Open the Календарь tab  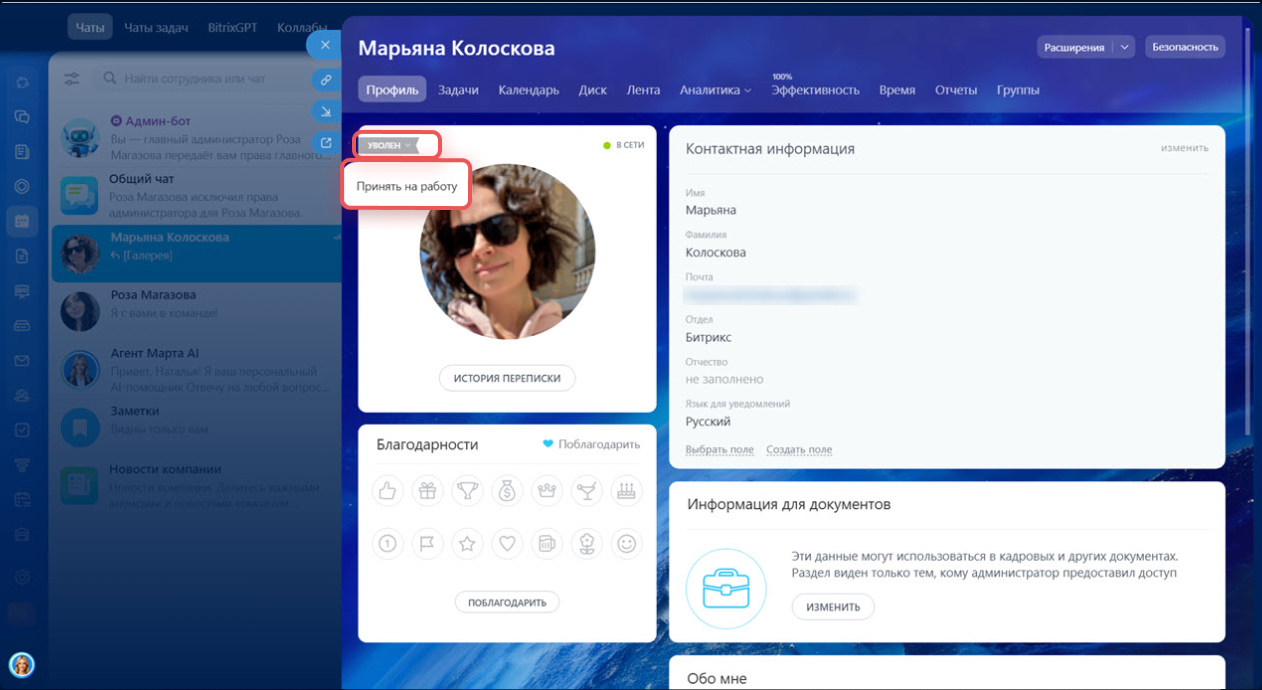528,90
